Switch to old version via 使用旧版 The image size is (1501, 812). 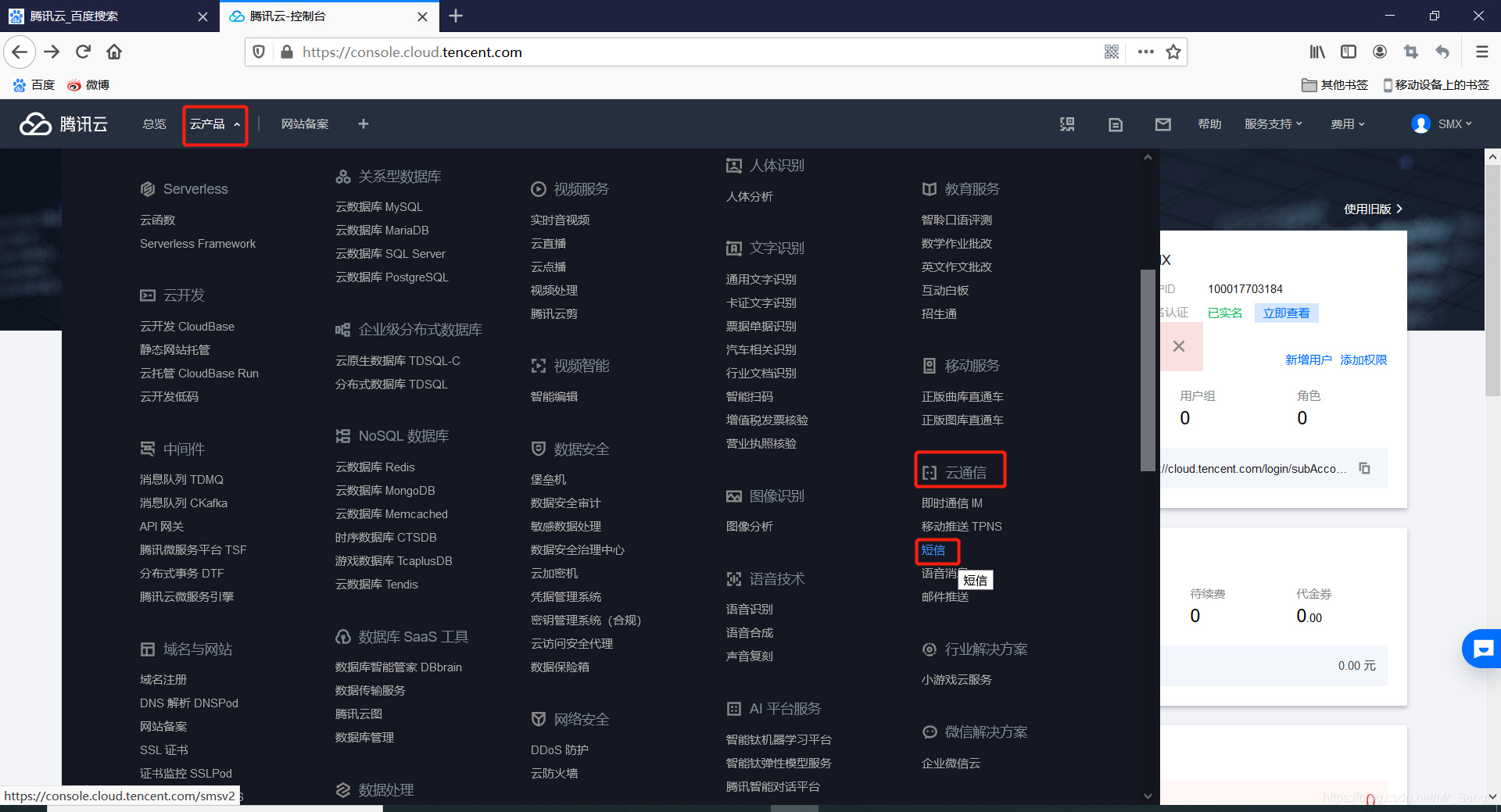[x=1374, y=209]
